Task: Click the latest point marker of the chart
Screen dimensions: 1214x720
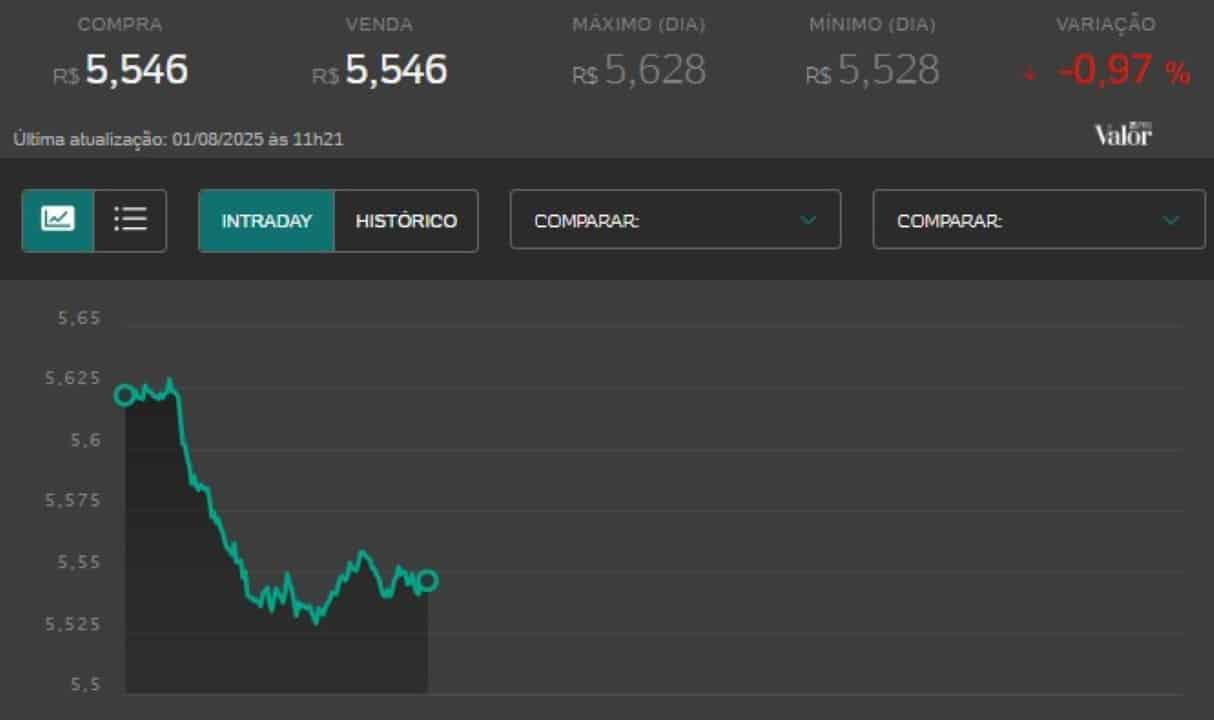Action: (x=427, y=580)
